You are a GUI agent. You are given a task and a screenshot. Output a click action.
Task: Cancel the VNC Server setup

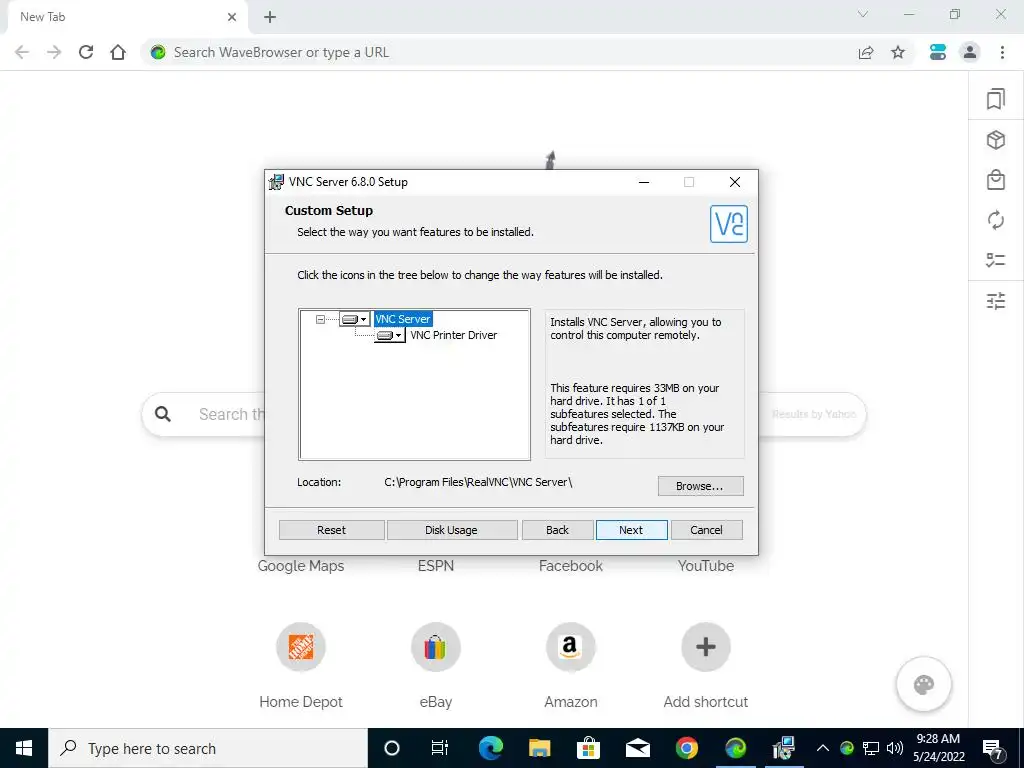click(707, 530)
